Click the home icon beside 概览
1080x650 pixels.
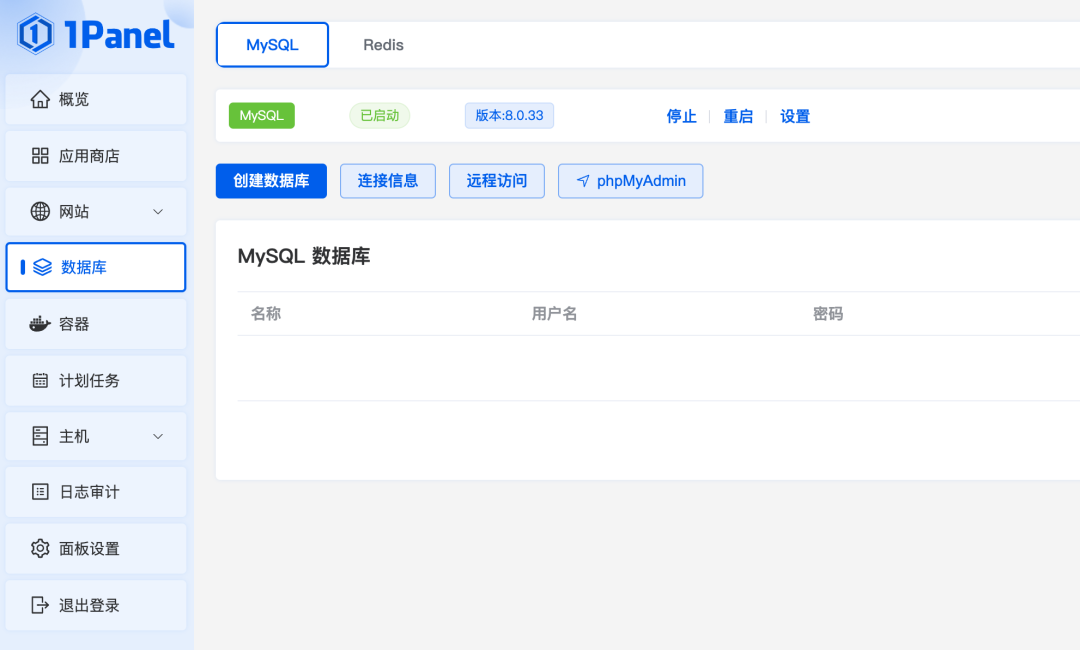click(x=40, y=99)
